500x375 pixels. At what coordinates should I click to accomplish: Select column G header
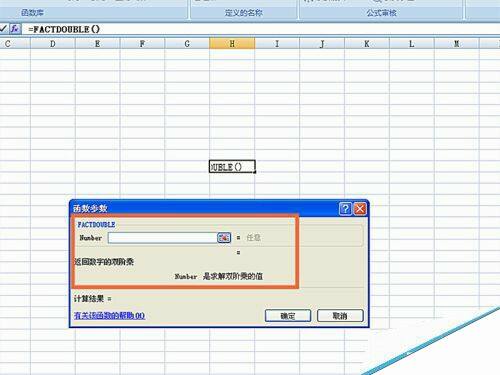[x=187, y=43]
